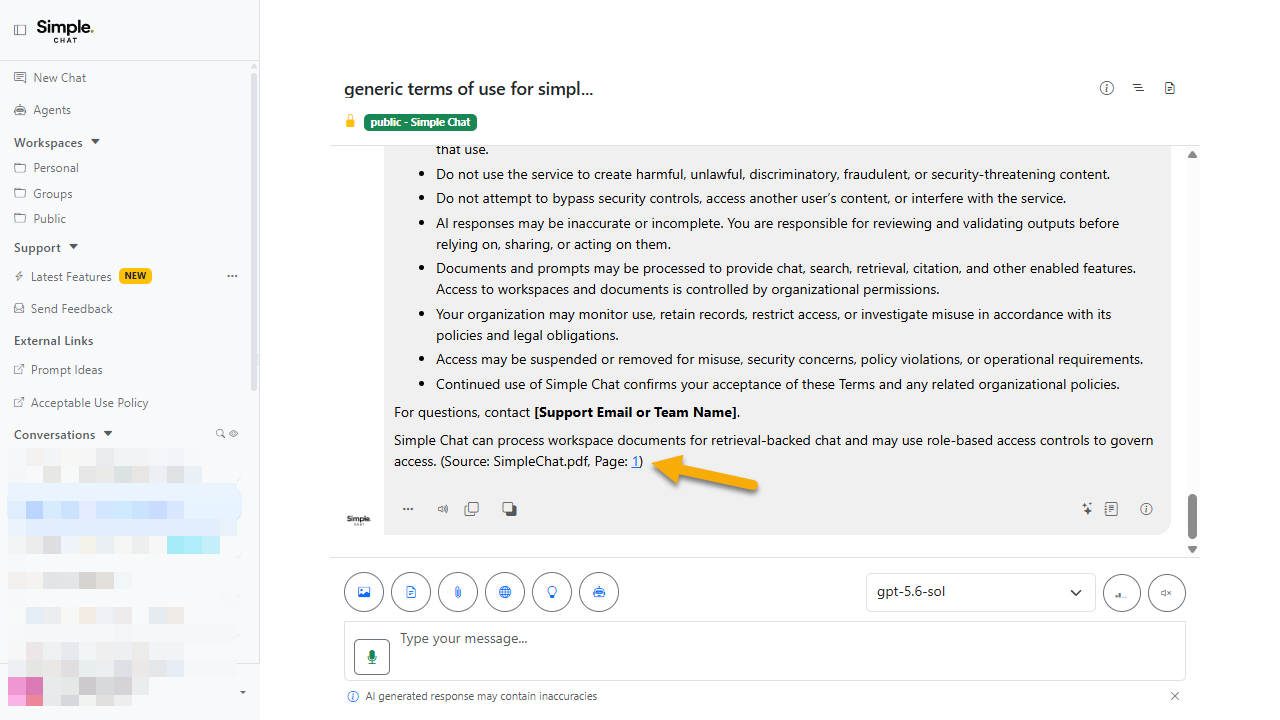Click the yellow lock icon under title
This screenshot has width=1280, height=720.
[350, 122]
